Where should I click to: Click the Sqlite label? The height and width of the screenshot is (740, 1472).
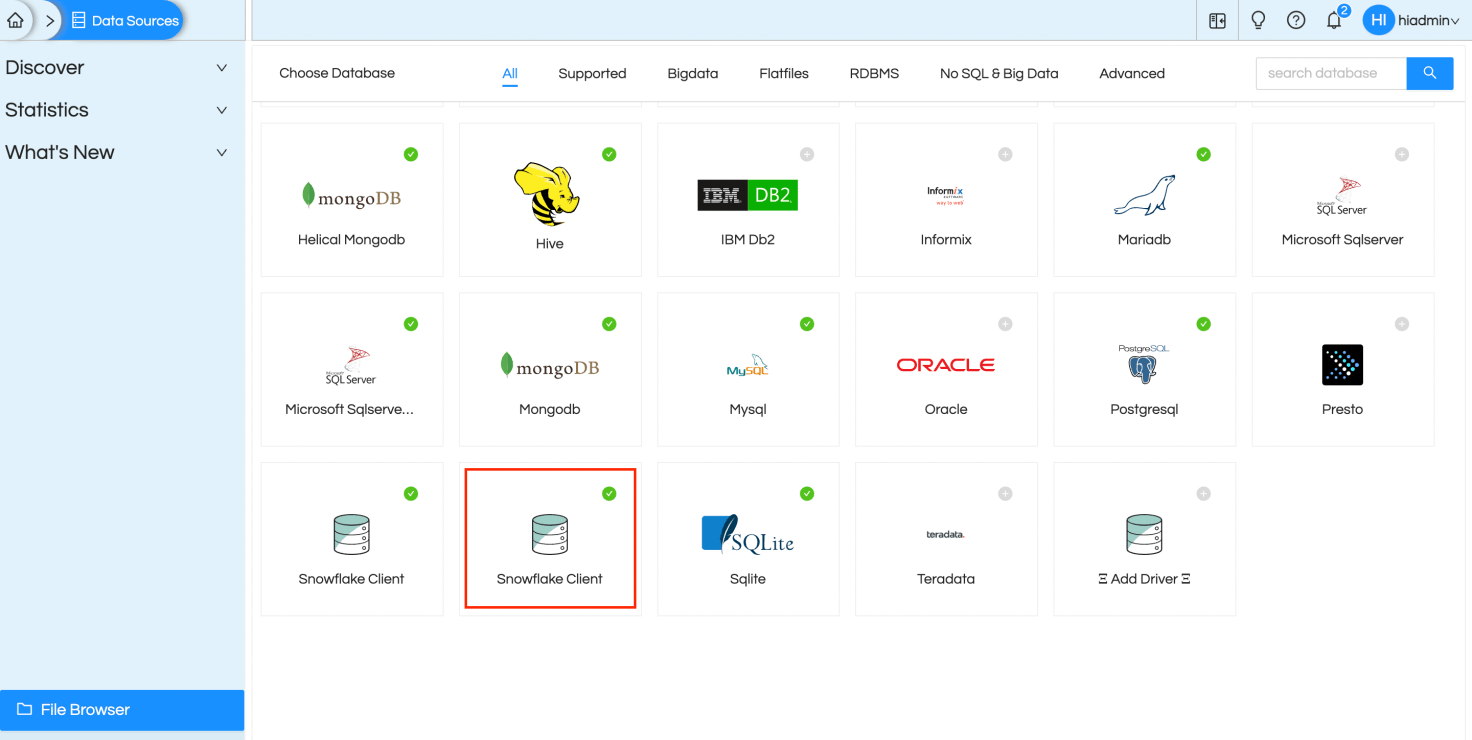click(x=748, y=579)
